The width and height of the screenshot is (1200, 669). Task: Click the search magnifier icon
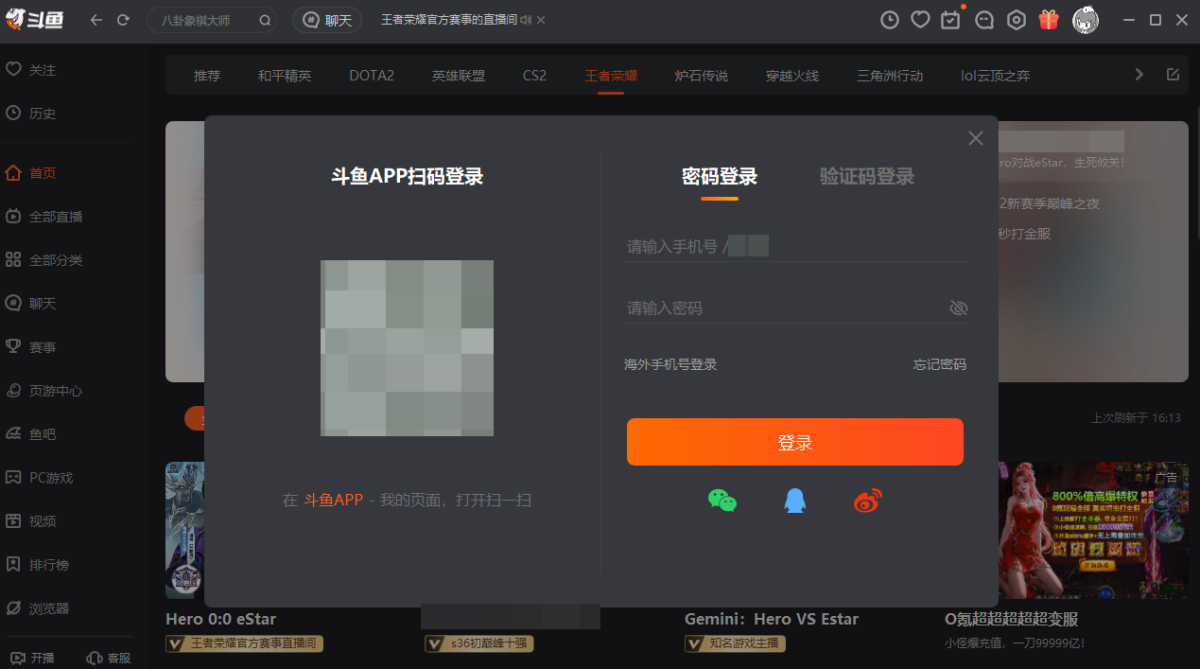point(265,20)
